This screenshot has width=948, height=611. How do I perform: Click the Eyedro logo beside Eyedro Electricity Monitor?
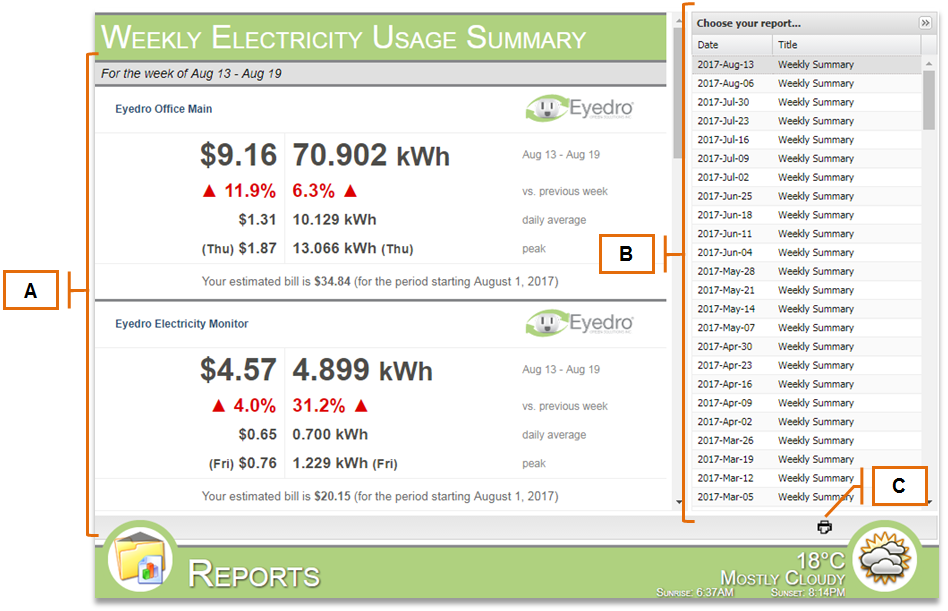tap(579, 323)
